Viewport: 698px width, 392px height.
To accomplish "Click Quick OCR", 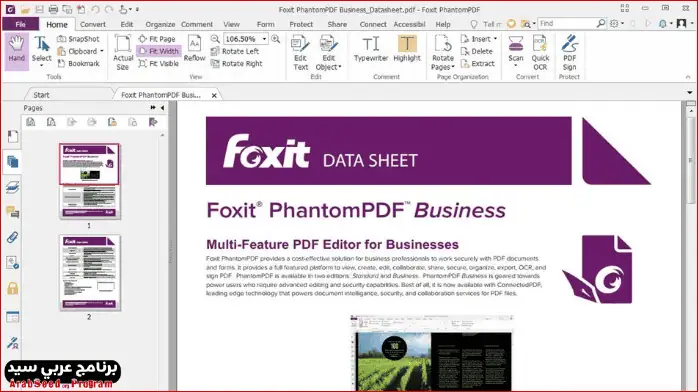I will point(540,53).
